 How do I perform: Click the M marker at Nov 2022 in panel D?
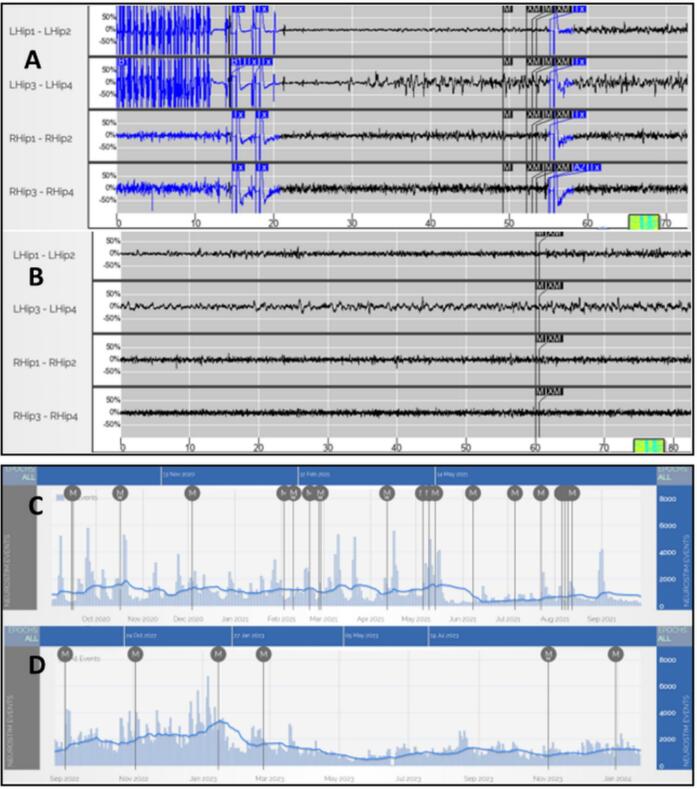(x=135, y=654)
